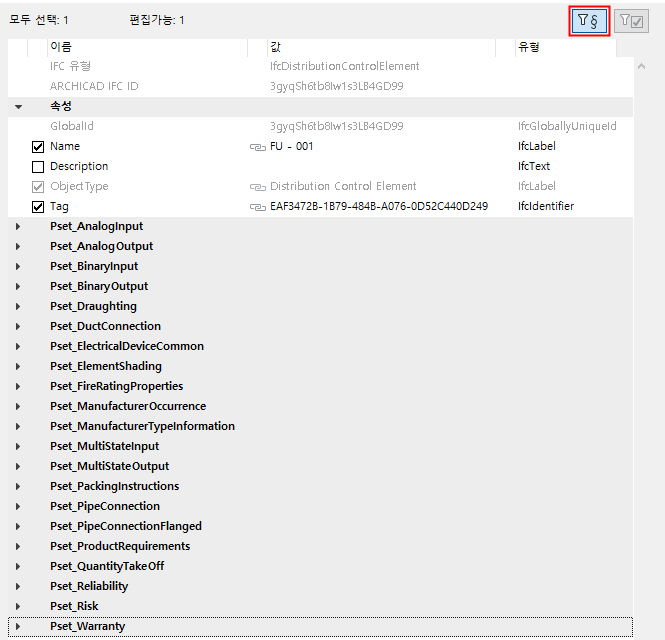665x640 pixels.
Task: Expand Pset_FireRatingProperties
Action: click(18, 386)
